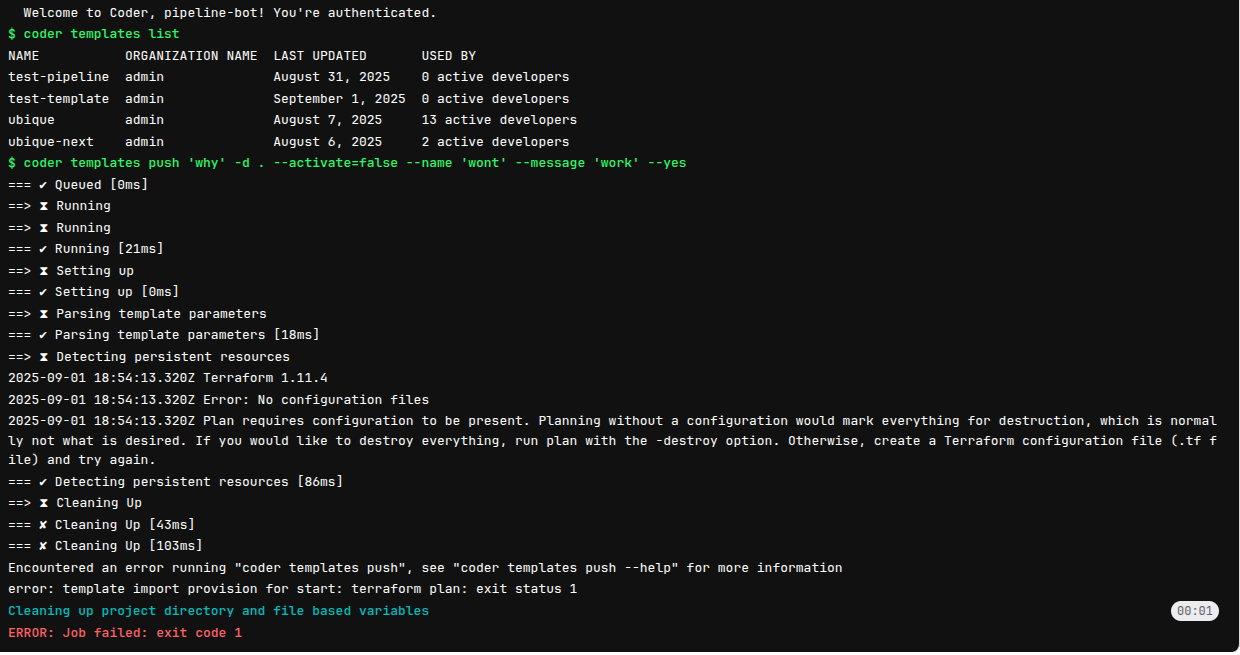Screen dimensions: 1240x655
Task: Click the checkmark beside Setting up [0ms]
Action: click(x=43, y=292)
